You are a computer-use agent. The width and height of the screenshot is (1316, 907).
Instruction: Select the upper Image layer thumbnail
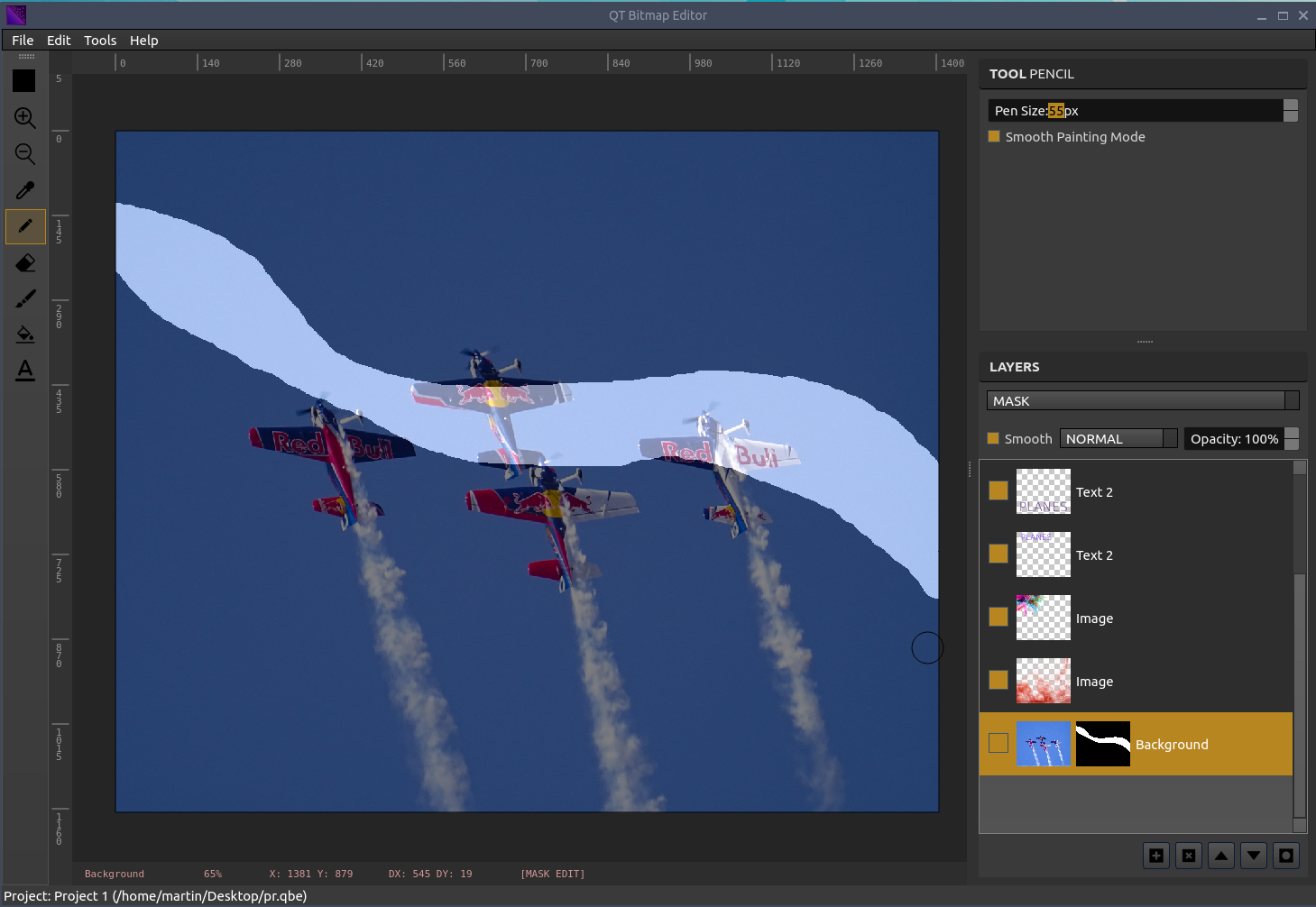(1044, 618)
